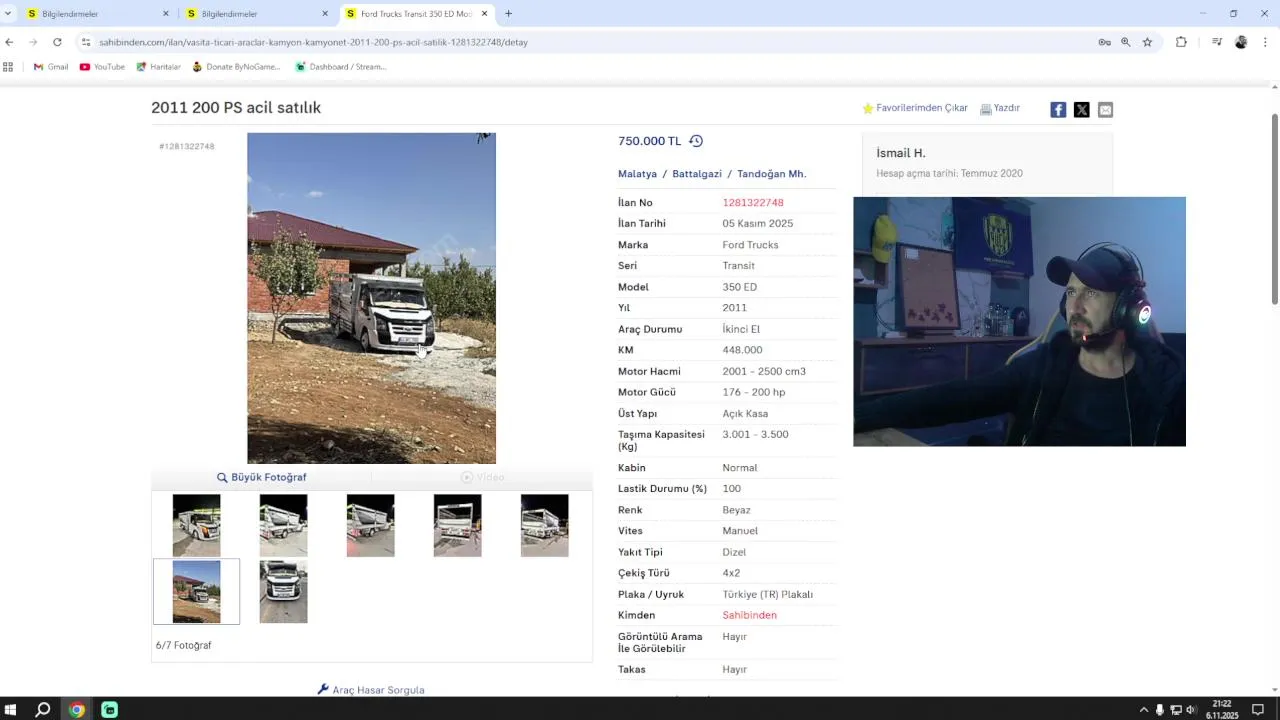Share the listing on X

pyautogui.click(x=1082, y=110)
